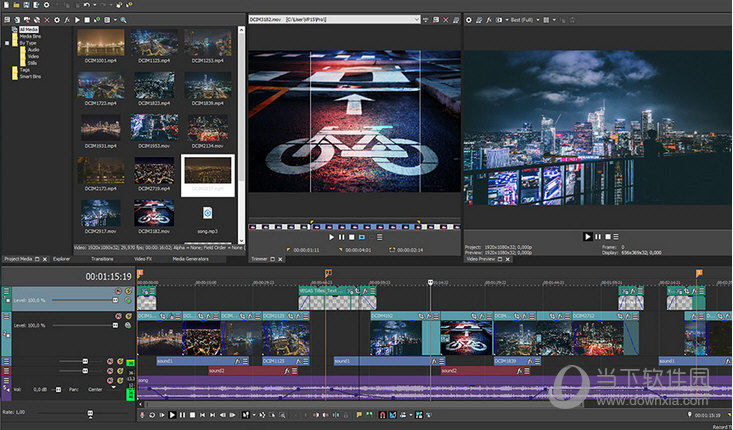Play the Video Preview window
Image resolution: width=733 pixels, height=430 pixels.
point(588,237)
